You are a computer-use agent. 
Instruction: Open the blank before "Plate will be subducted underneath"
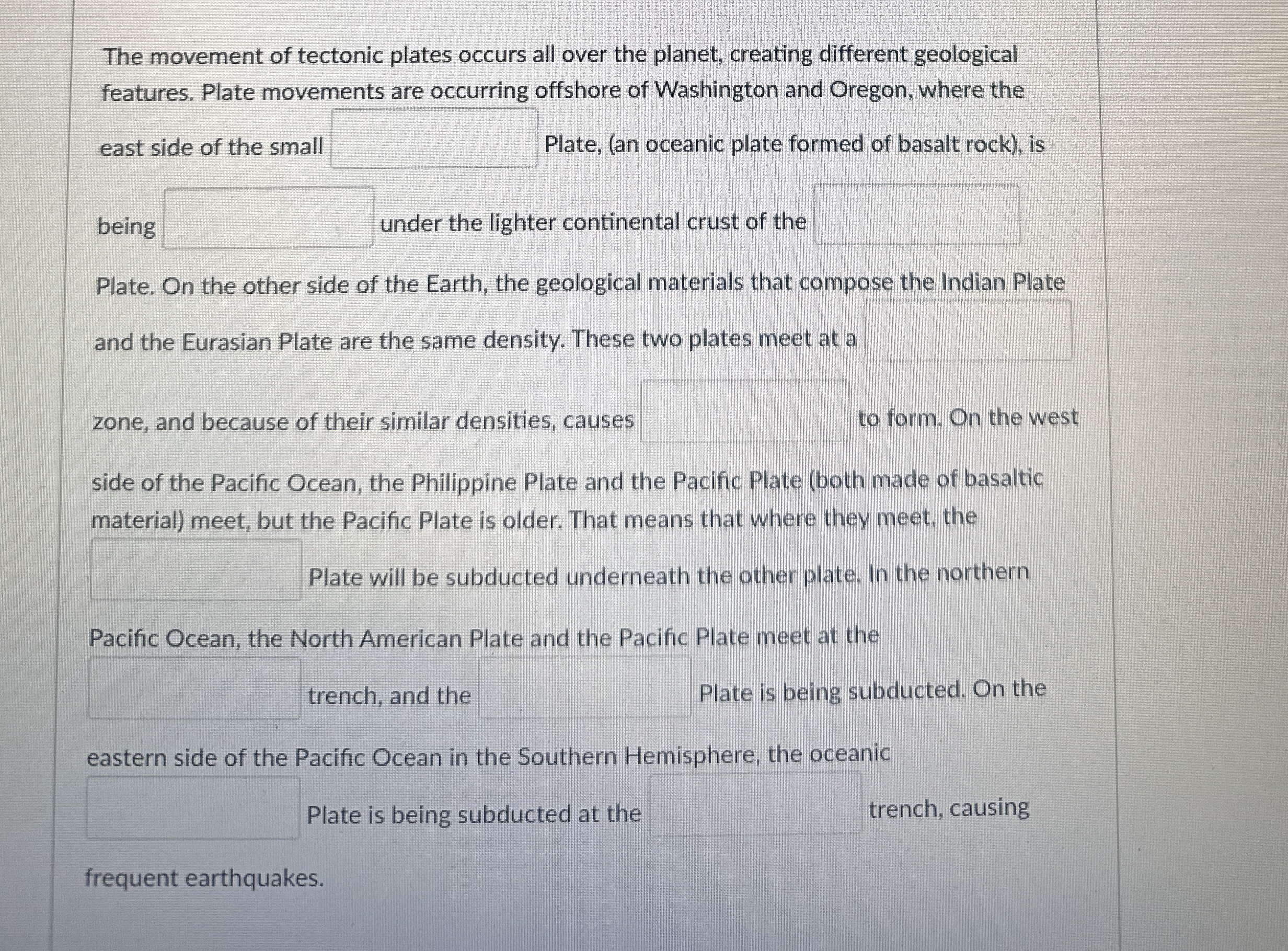point(196,569)
